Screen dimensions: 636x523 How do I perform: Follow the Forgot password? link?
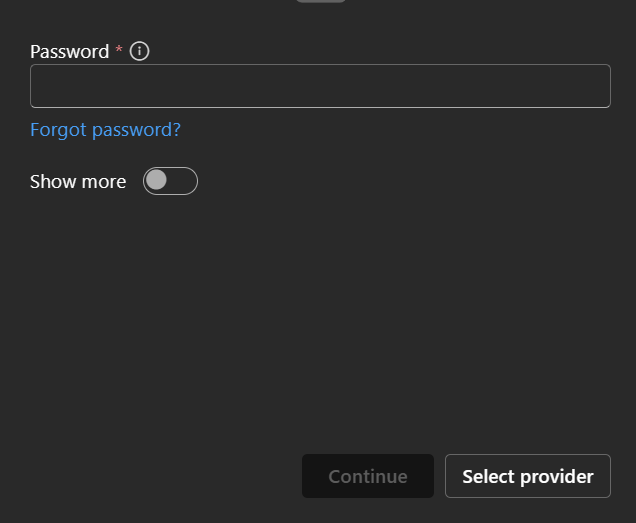[105, 130]
